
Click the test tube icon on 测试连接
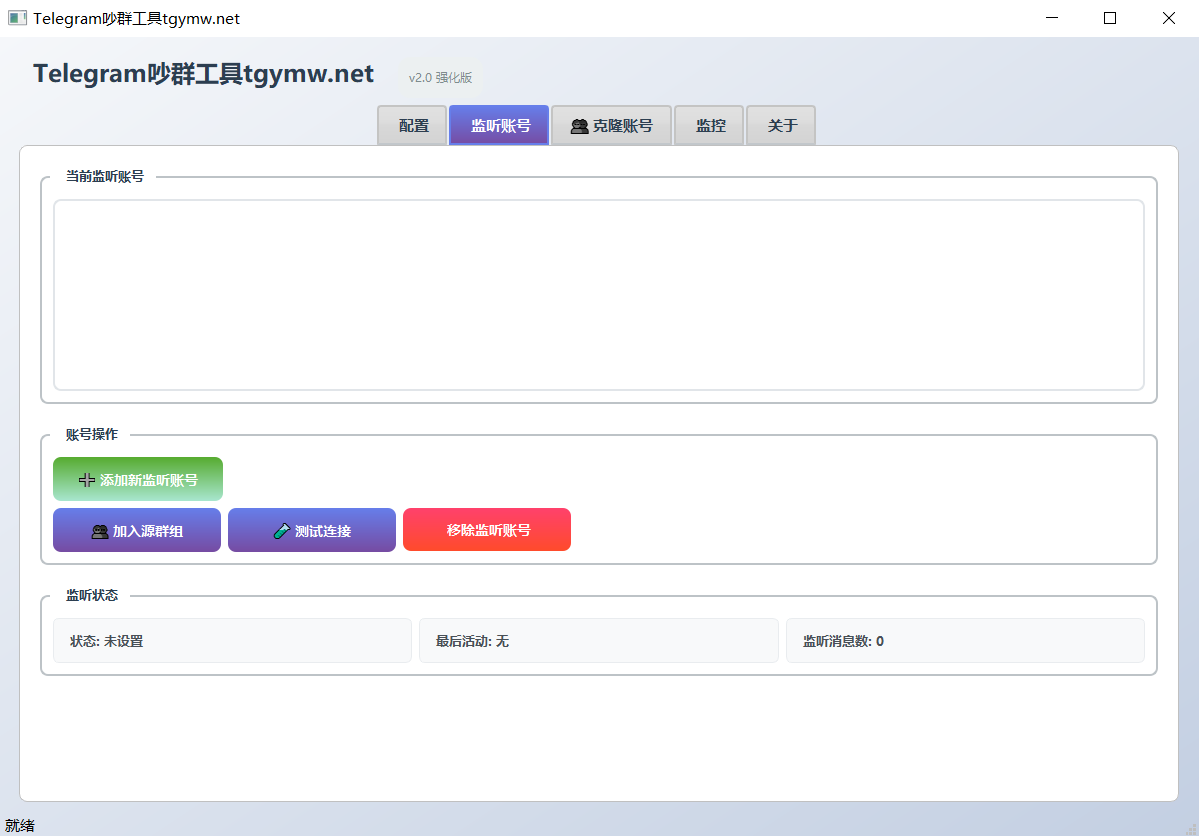click(281, 531)
